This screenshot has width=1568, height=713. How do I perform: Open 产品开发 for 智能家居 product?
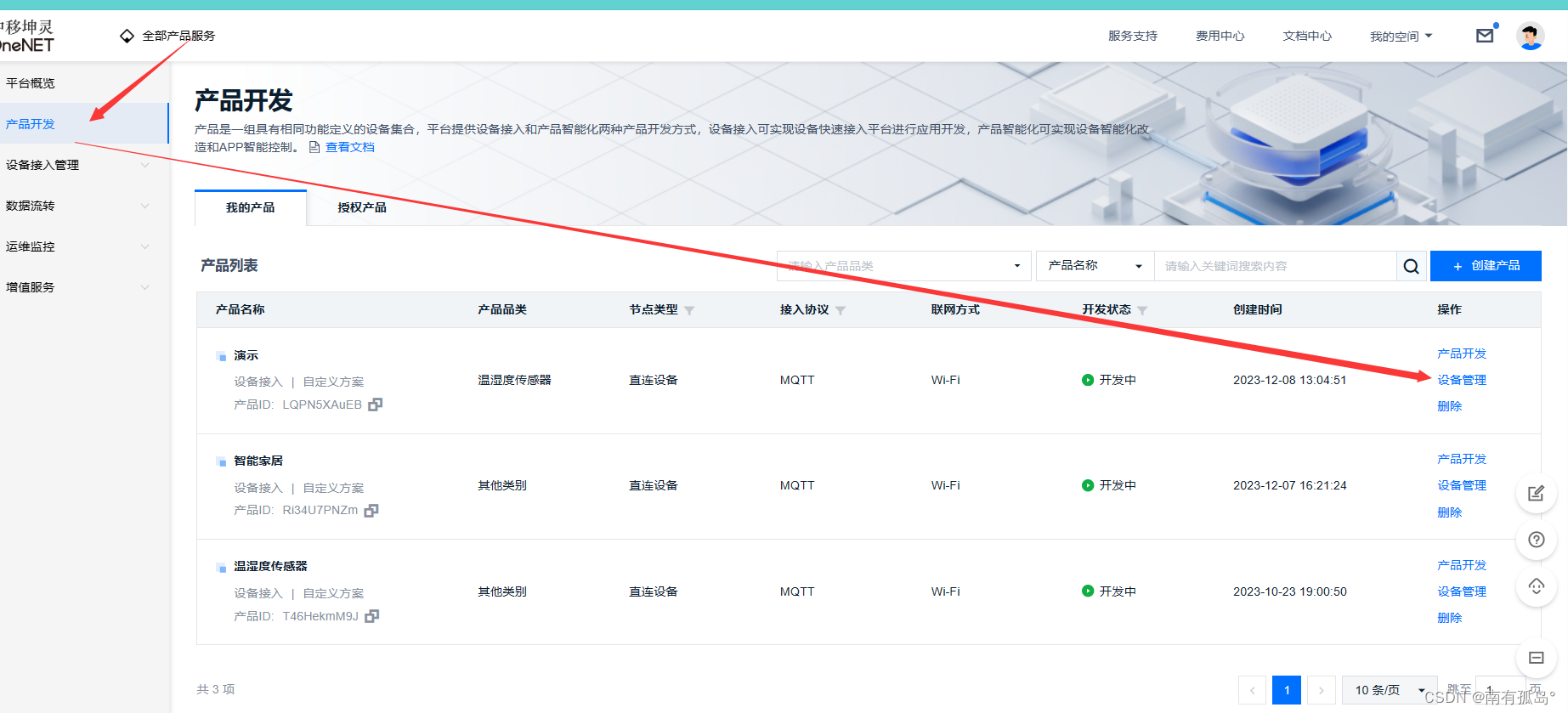[1462, 459]
